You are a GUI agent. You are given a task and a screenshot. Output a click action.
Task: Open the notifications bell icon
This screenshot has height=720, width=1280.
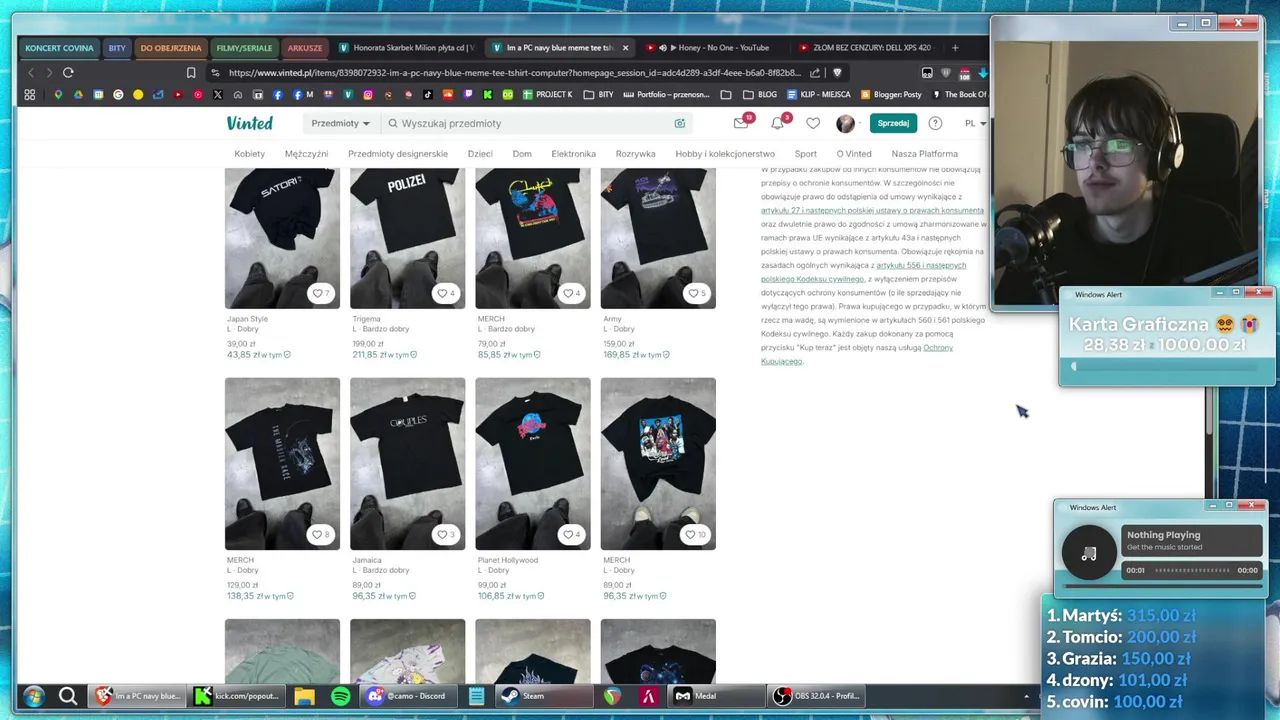tap(777, 123)
